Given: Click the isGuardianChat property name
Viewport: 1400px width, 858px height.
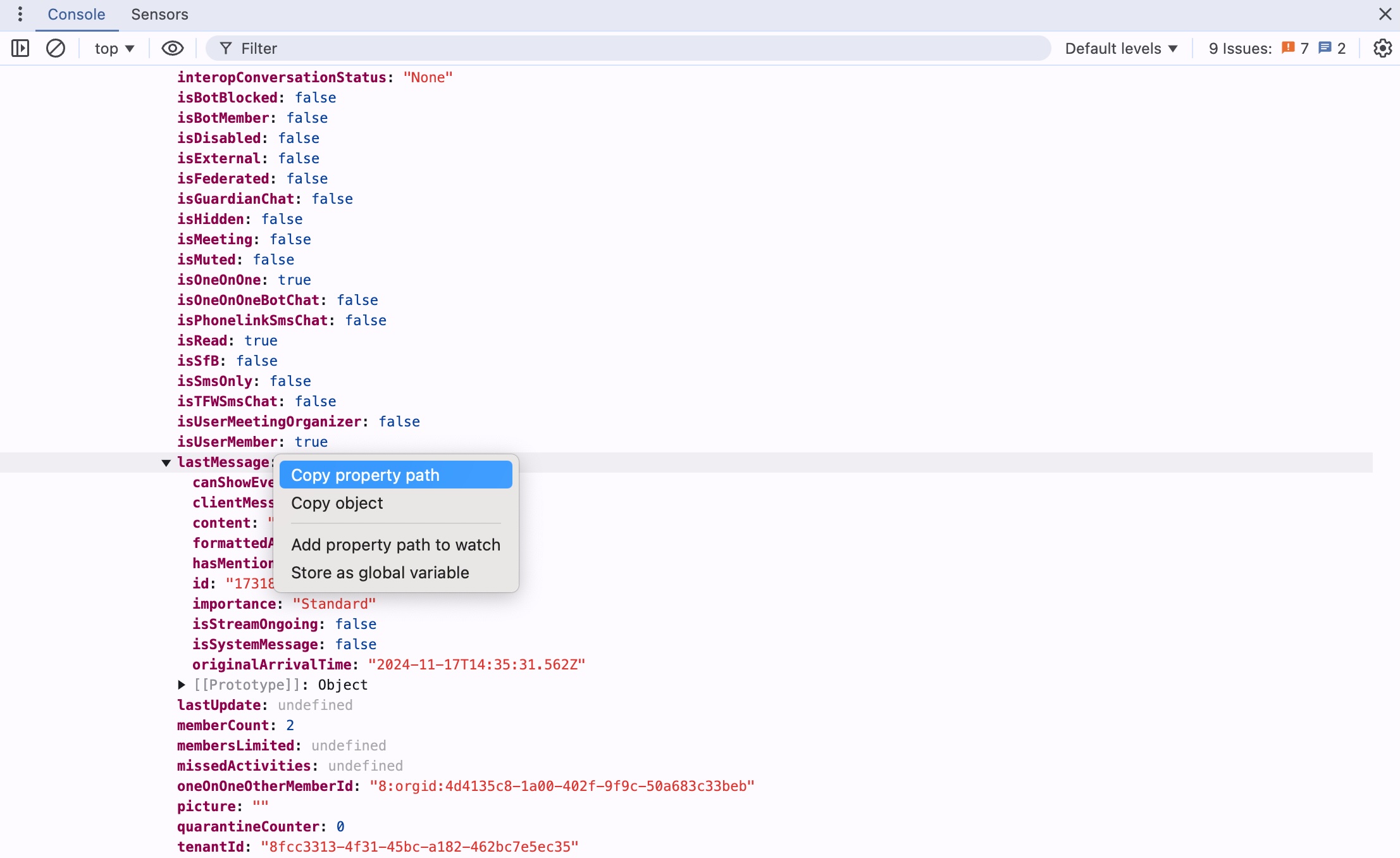Looking at the screenshot, I should [235, 199].
